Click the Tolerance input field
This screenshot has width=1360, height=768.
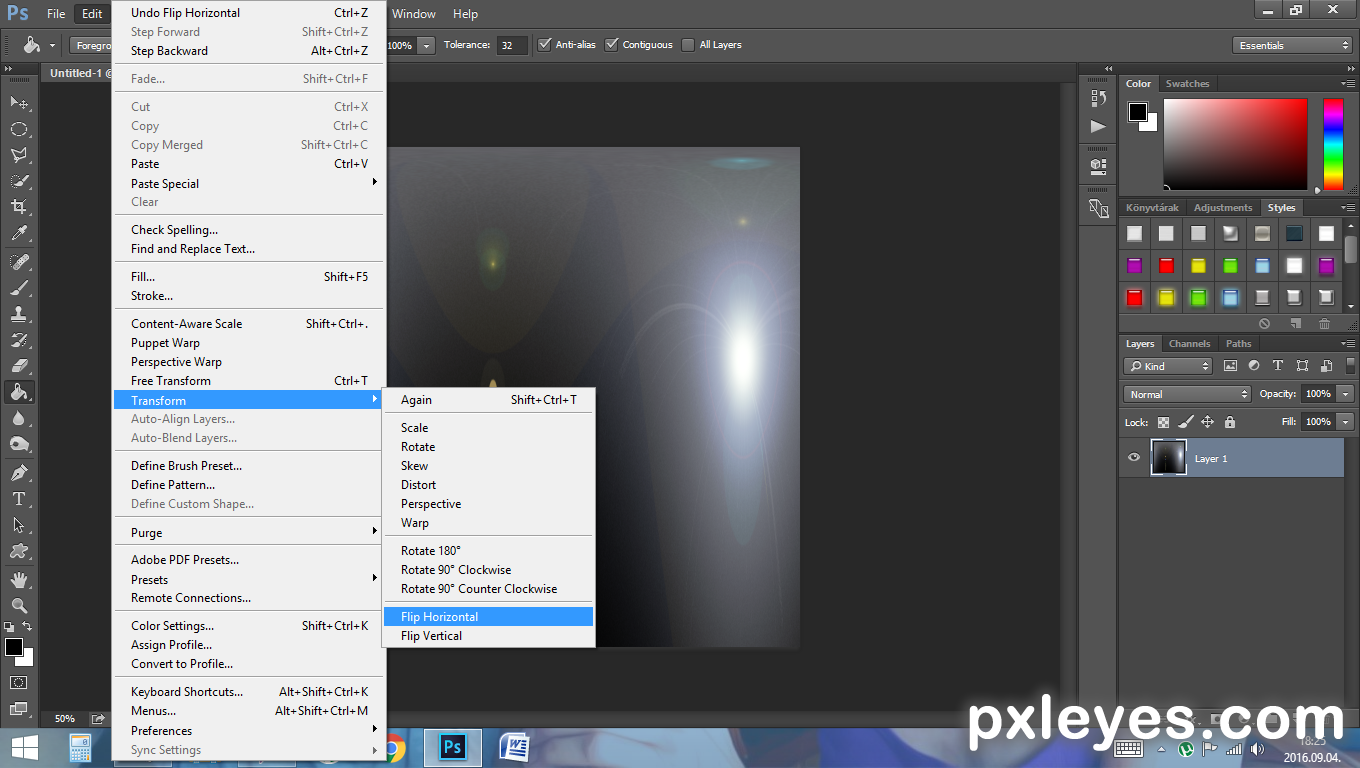pyautogui.click(x=512, y=45)
